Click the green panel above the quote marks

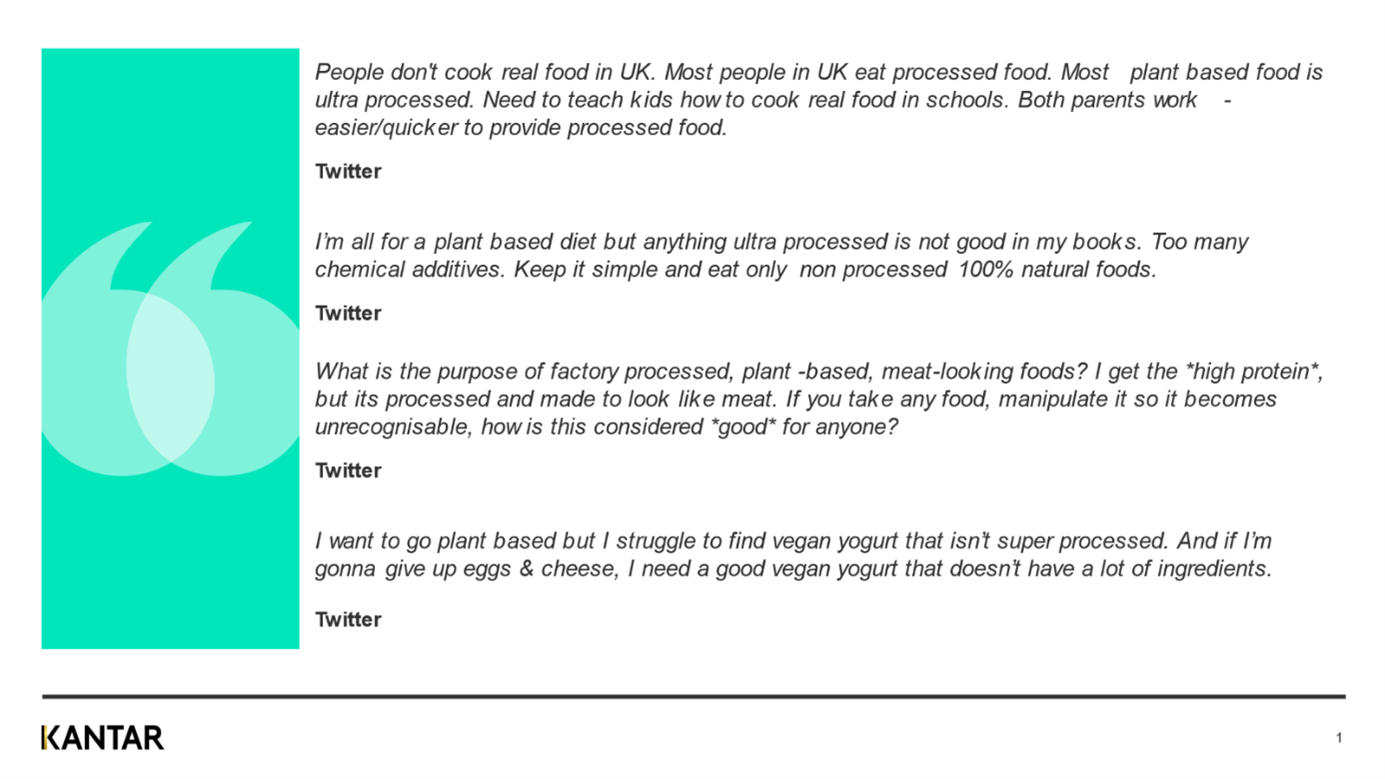click(170, 130)
